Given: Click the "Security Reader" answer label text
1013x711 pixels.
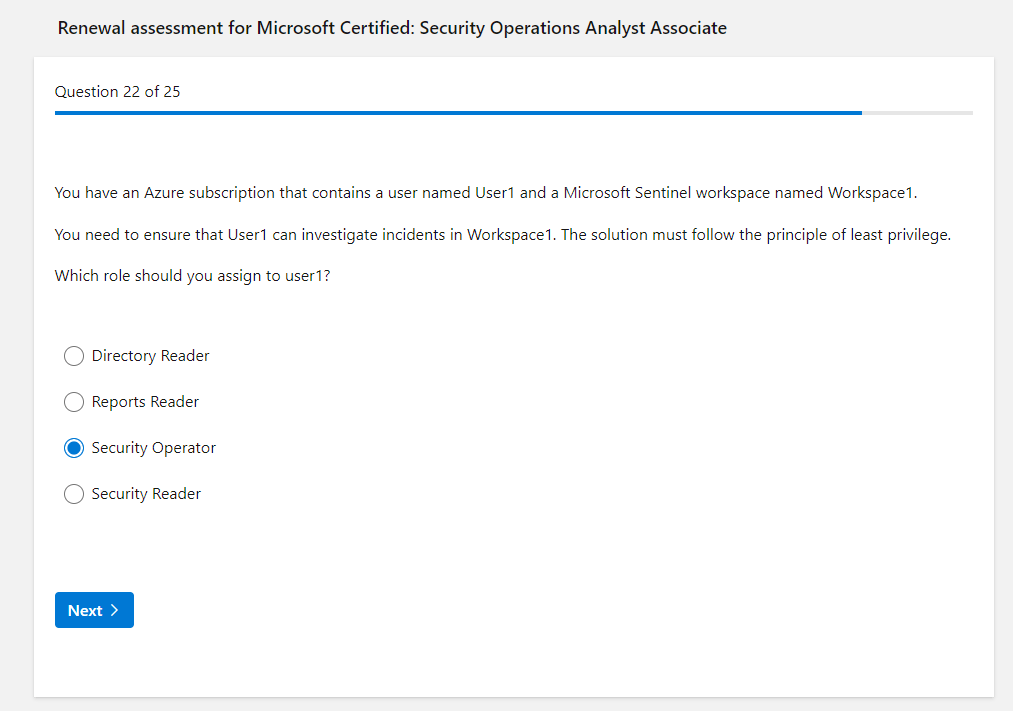Looking at the screenshot, I should click(146, 494).
